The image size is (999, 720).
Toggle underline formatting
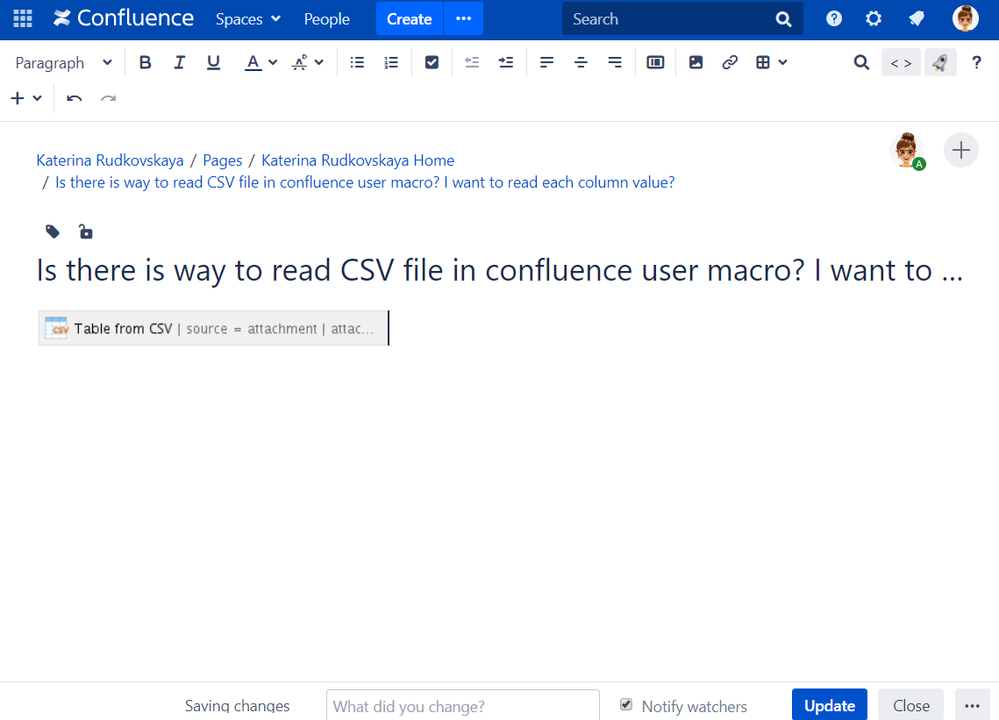click(213, 62)
